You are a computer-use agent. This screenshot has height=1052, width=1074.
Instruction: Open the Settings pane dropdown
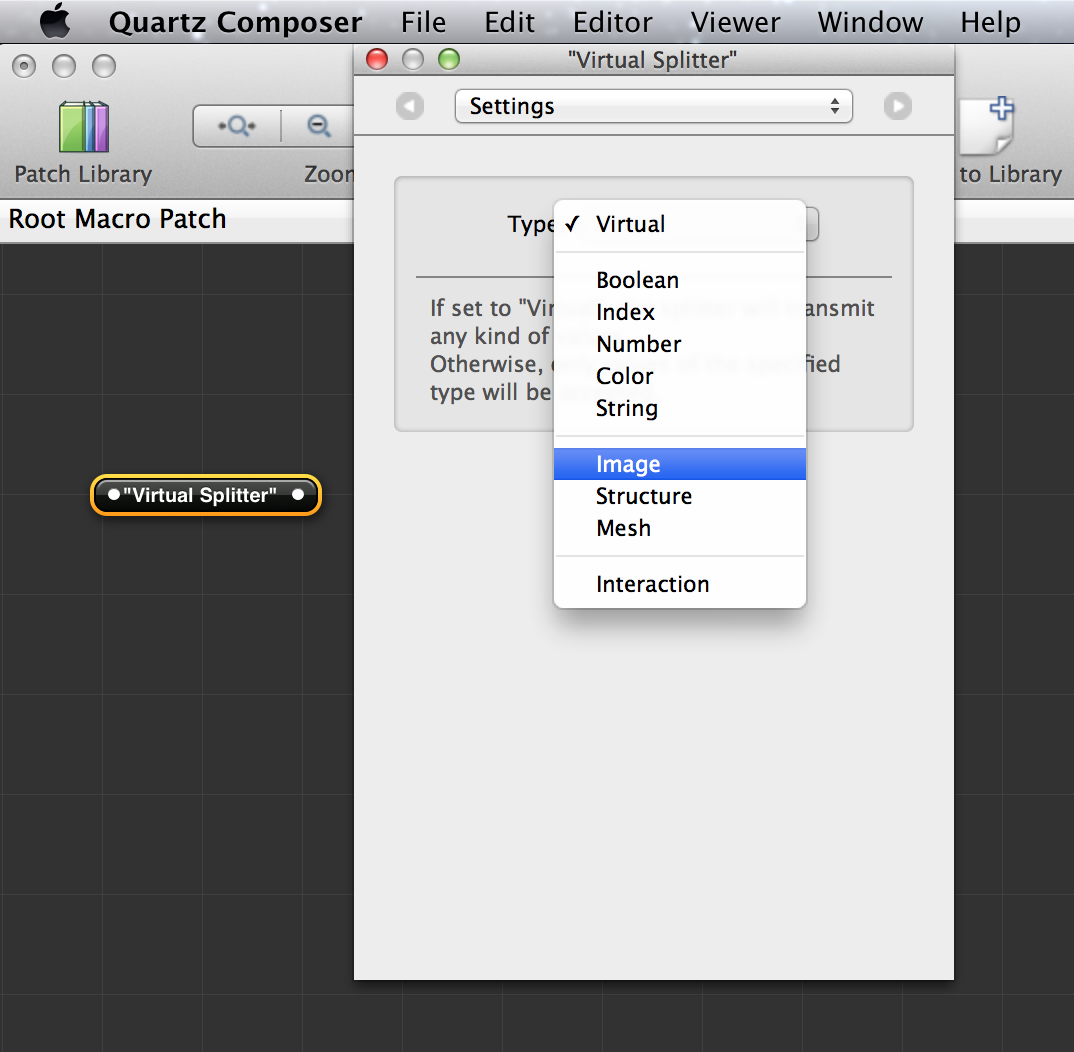[x=653, y=106]
